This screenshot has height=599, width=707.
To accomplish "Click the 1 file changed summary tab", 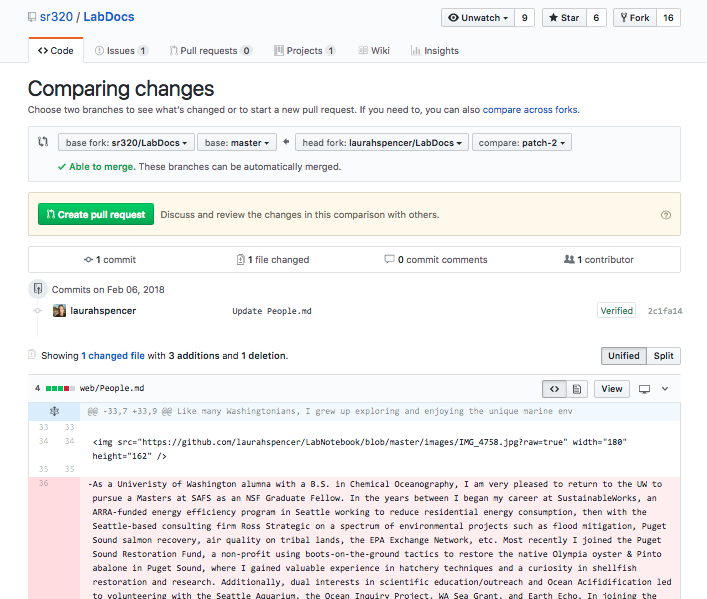I will (x=273, y=259).
